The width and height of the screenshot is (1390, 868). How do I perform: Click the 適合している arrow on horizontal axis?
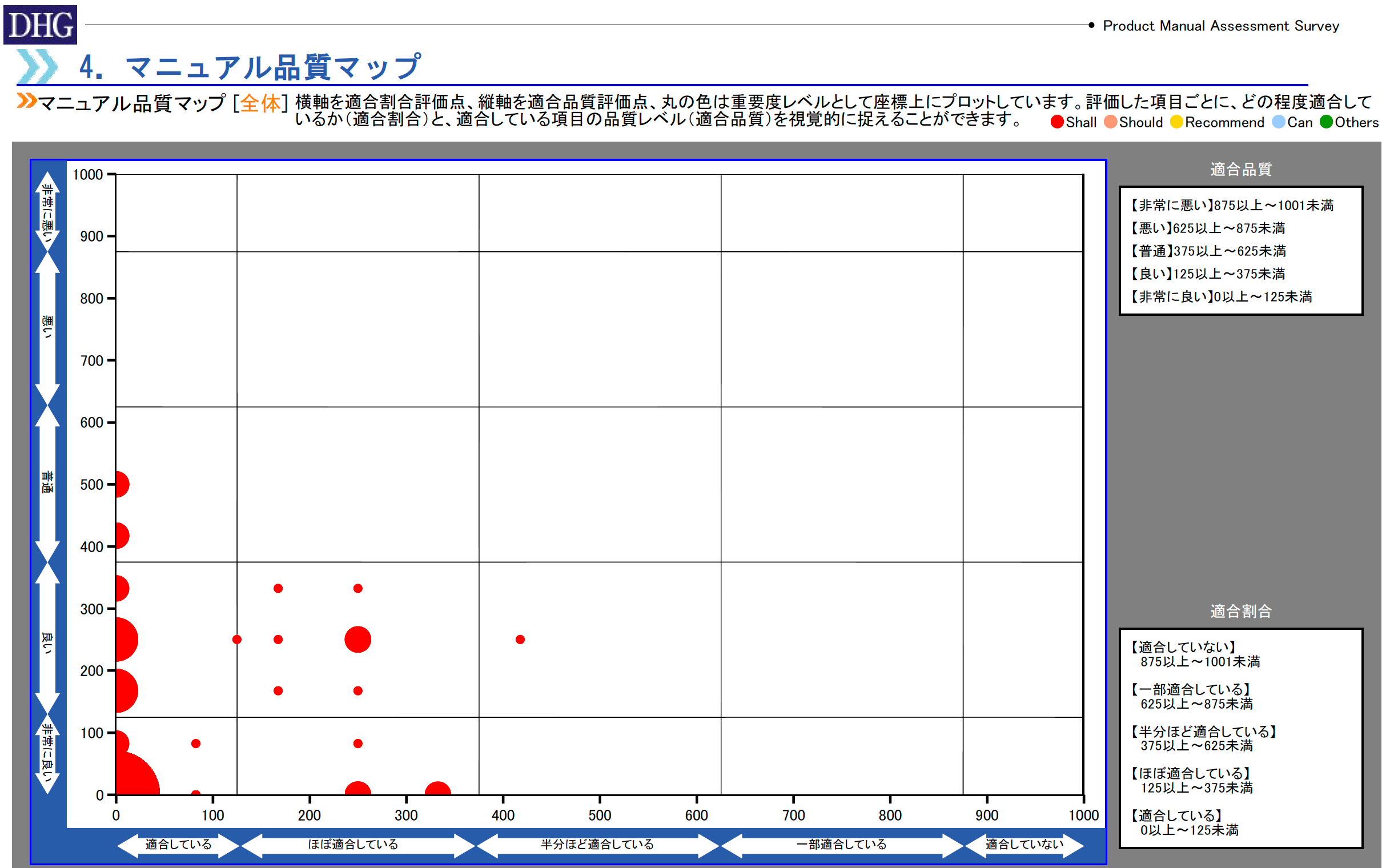[178, 845]
